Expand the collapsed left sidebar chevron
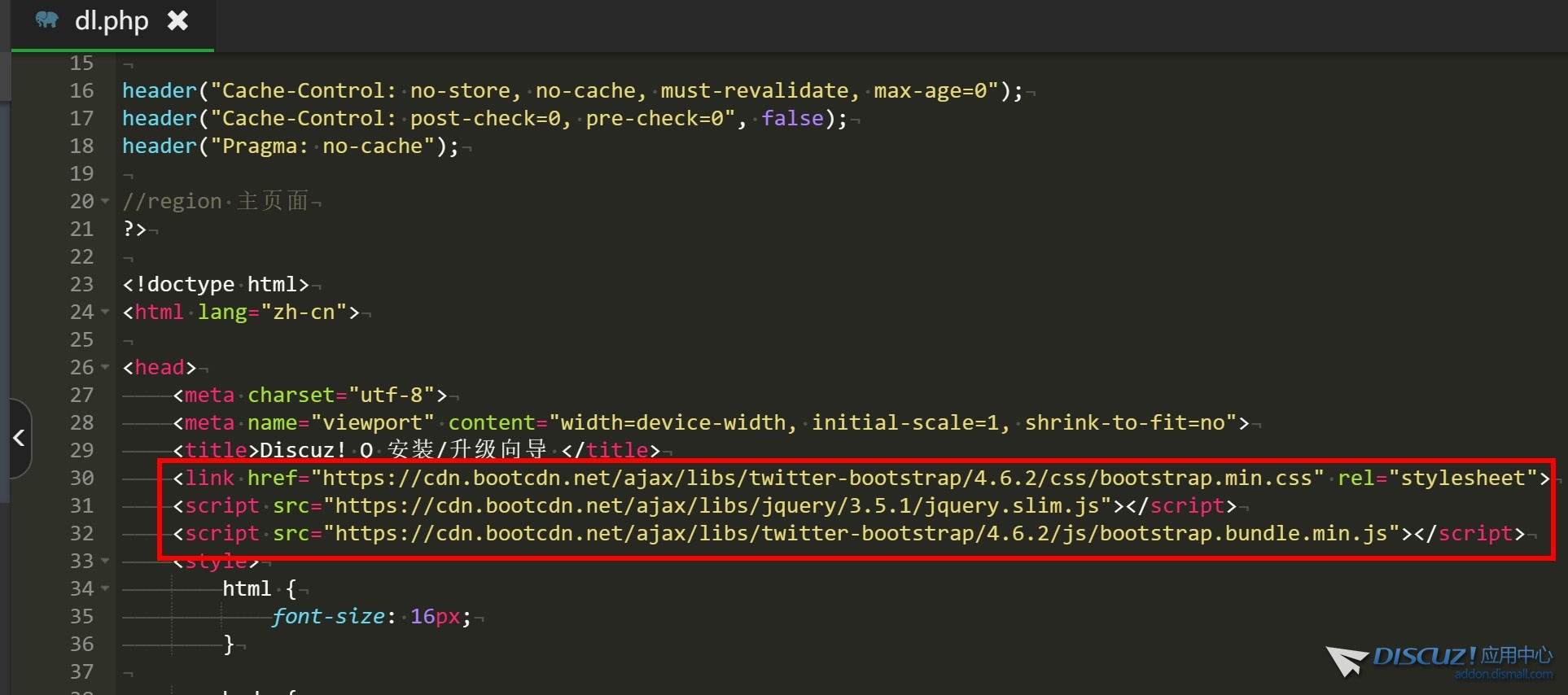The width and height of the screenshot is (1568, 695). pyautogui.click(x=20, y=439)
